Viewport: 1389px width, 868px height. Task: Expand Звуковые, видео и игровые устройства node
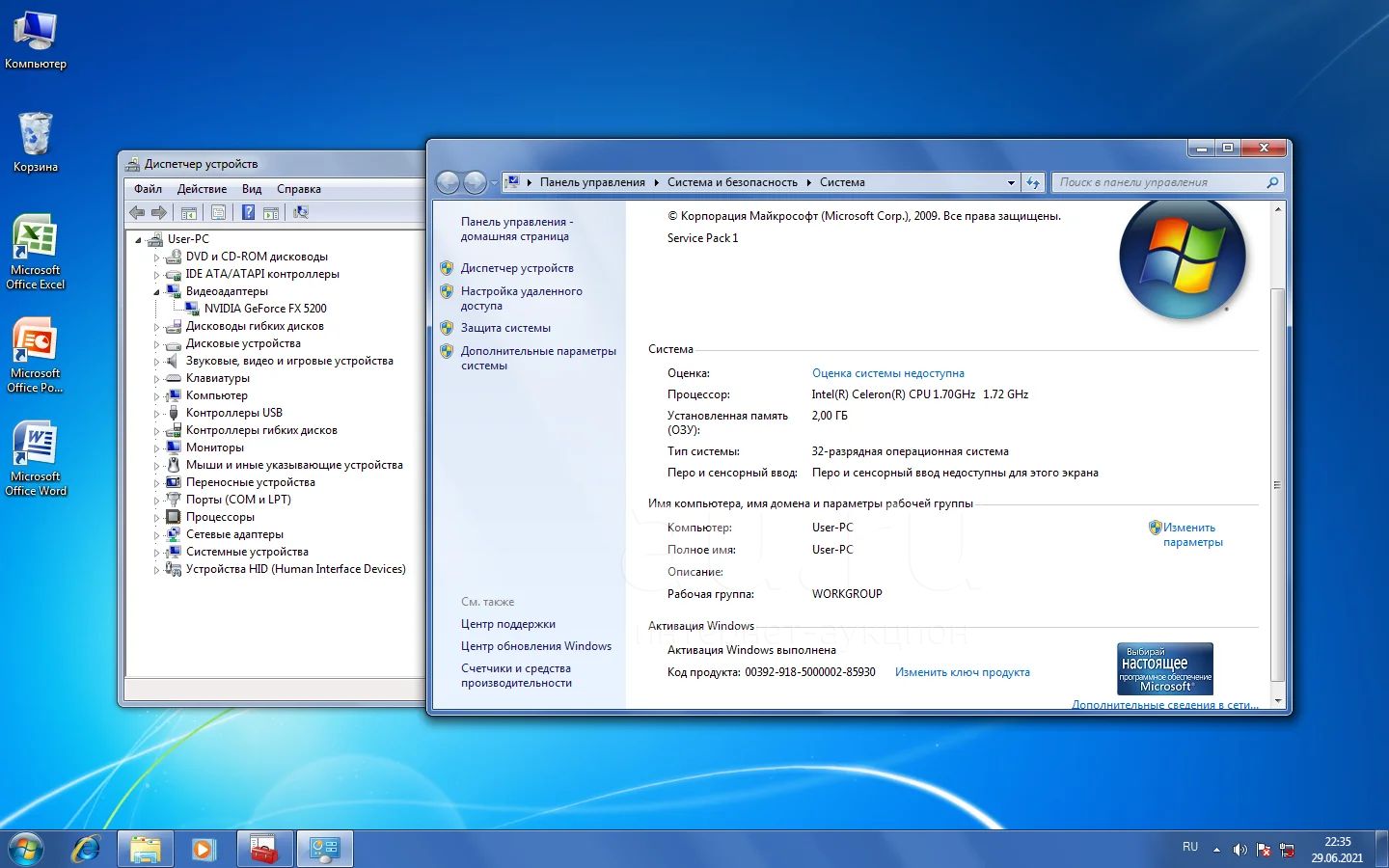pyautogui.click(x=156, y=361)
